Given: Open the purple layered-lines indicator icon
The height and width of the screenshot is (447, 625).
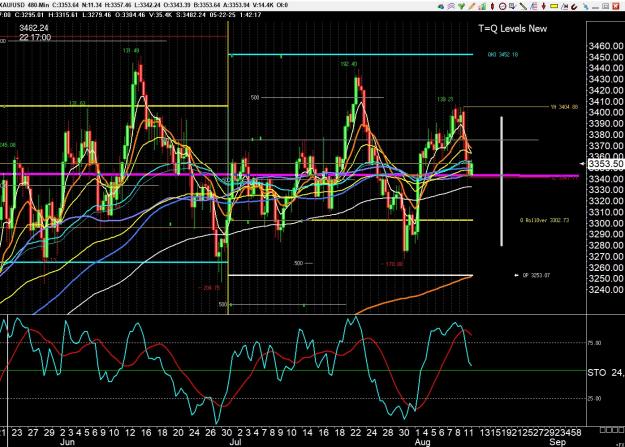Looking at the screenshot, I should click(x=451, y=6).
